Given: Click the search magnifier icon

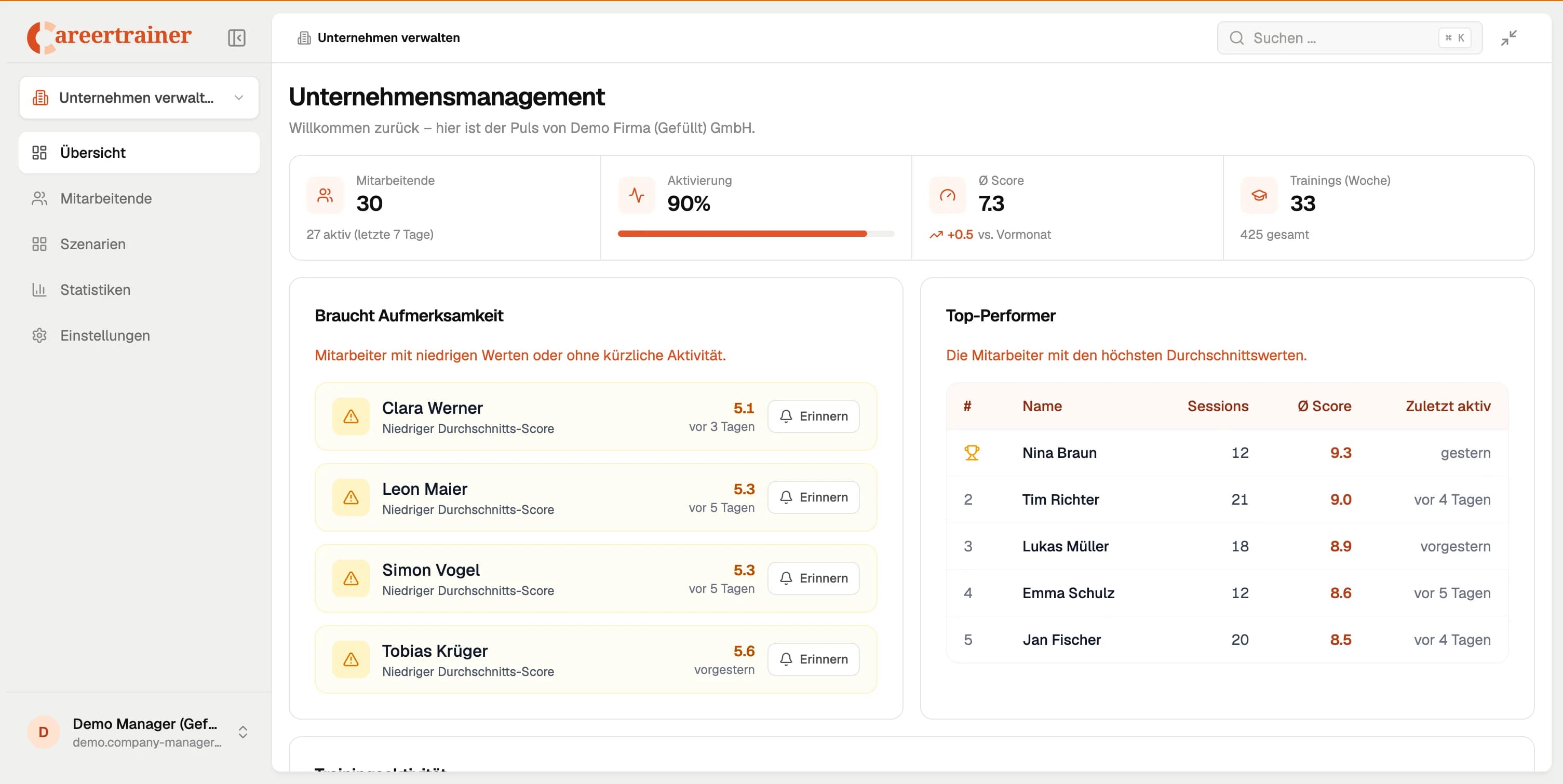Looking at the screenshot, I should point(1236,37).
